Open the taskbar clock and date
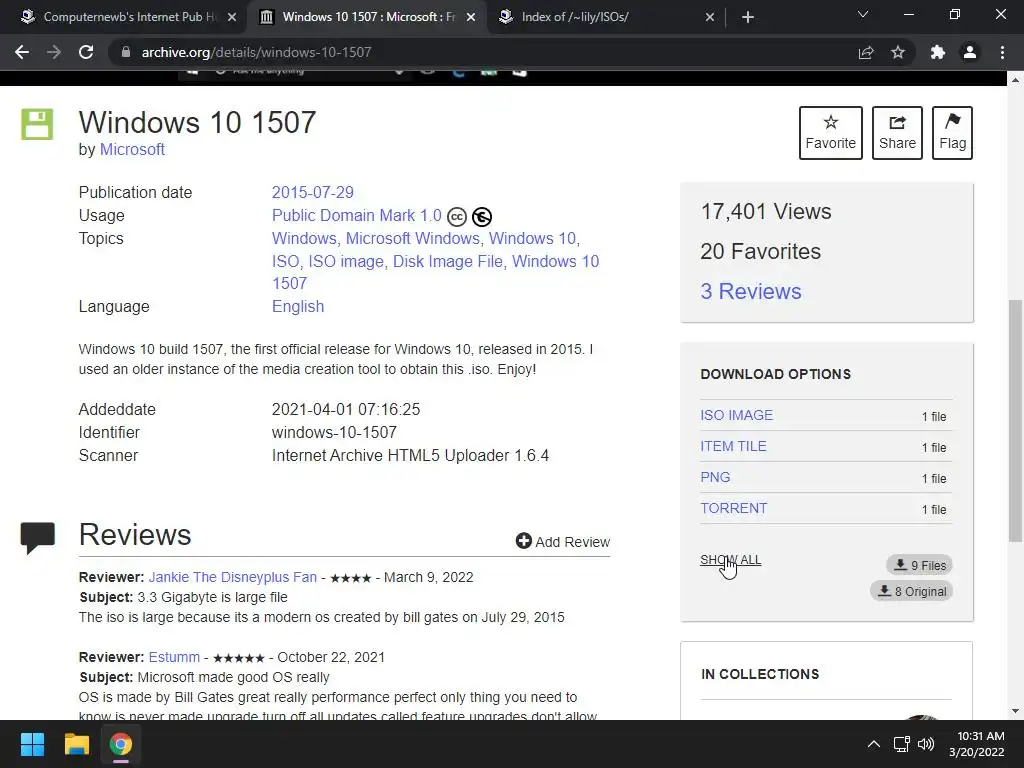This screenshot has width=1024, height=768. tap(977, 744)
